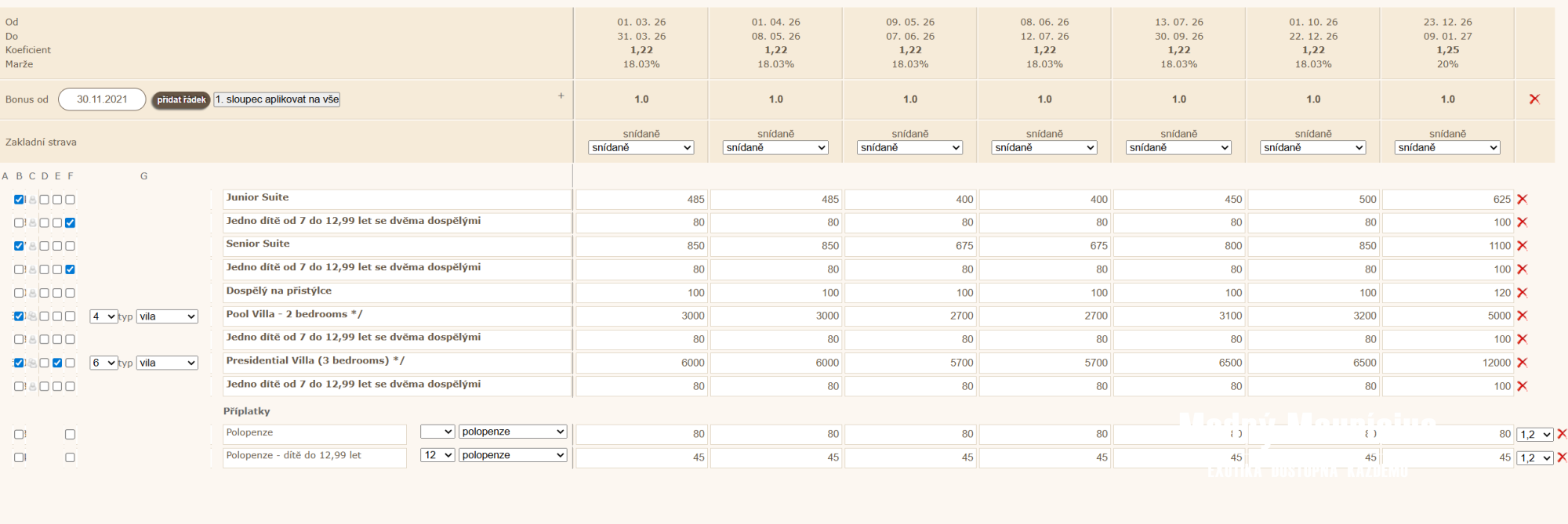Image resolution: width=1568 pixels, height=524 pixels.
Task: Click '1. sloupec aplikovat na vše' button
Action: point(277,99)
